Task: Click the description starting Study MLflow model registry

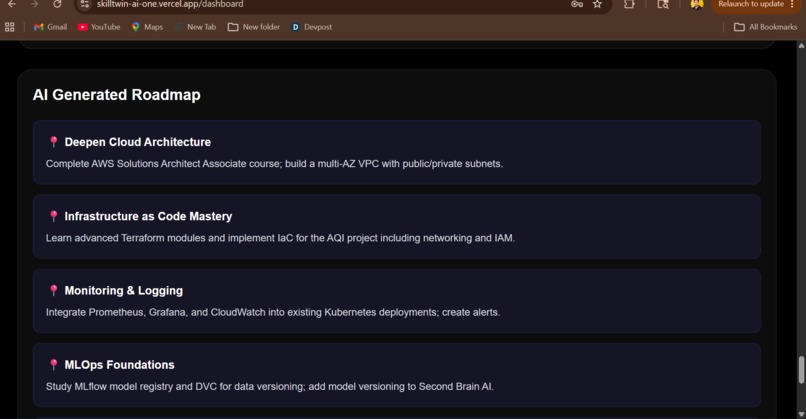Action: pyautogui.click(x=270, y=387)
